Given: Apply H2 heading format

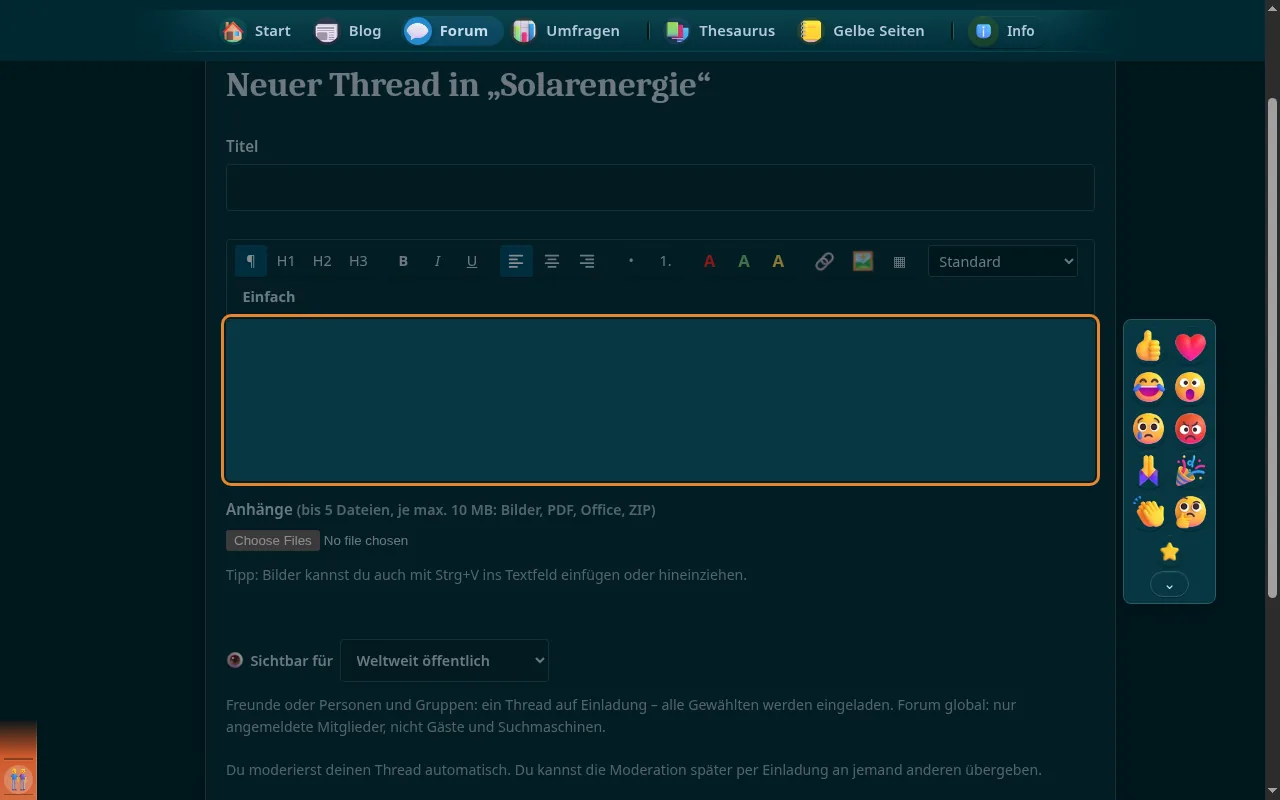Looking at the screenshot, I should tap(322, 261).
